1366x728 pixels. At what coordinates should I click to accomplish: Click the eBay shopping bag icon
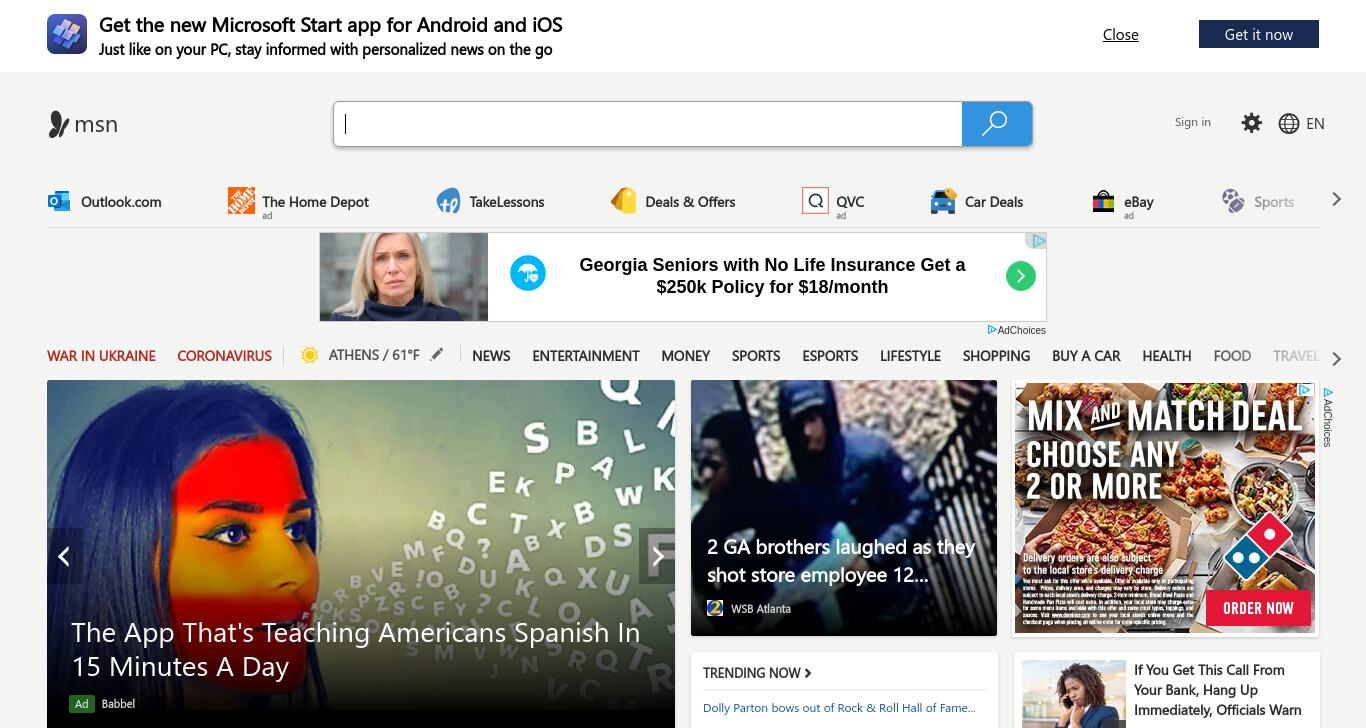(1103, 201)
